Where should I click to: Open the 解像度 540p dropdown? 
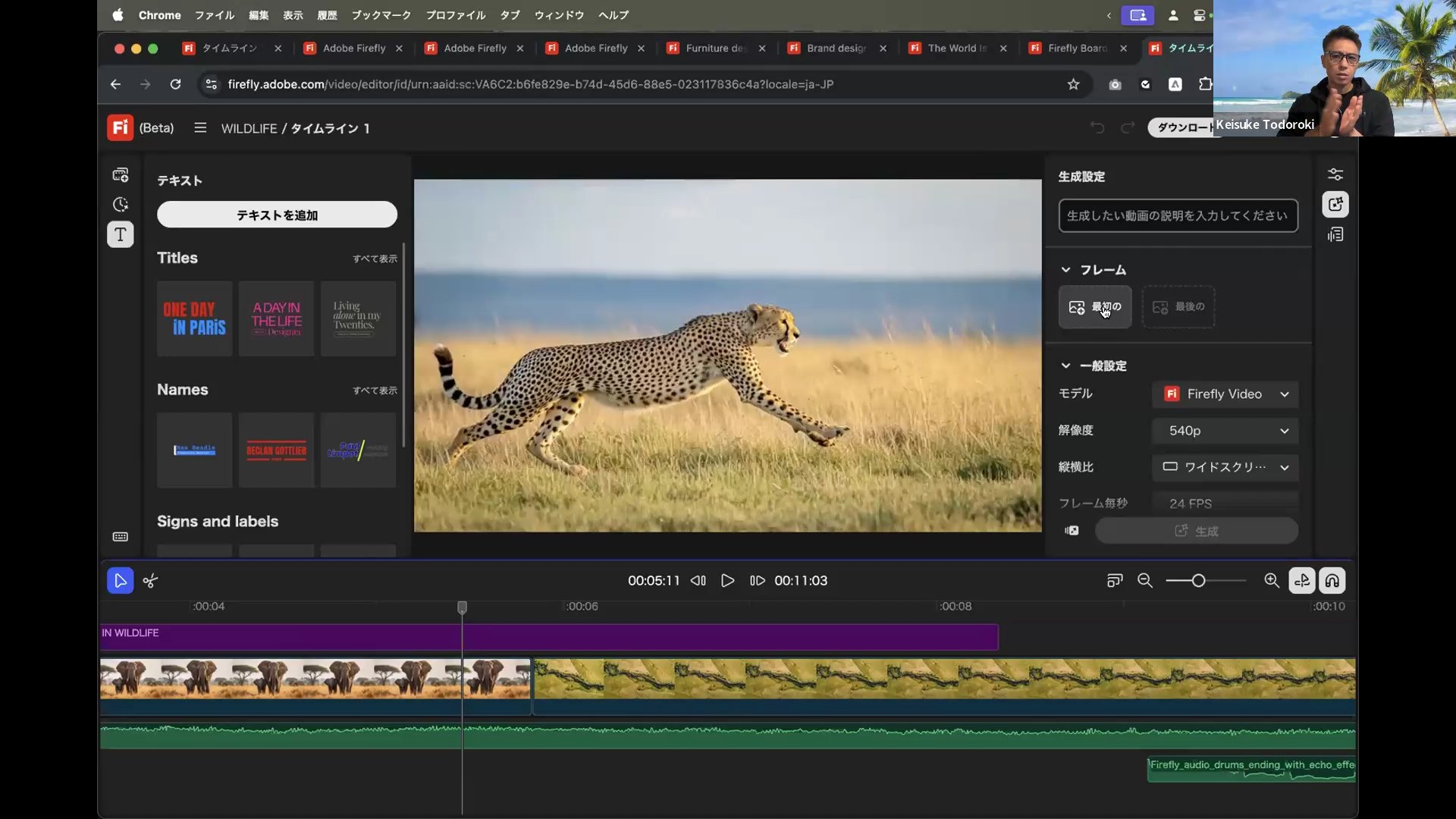pos(1225,431)
